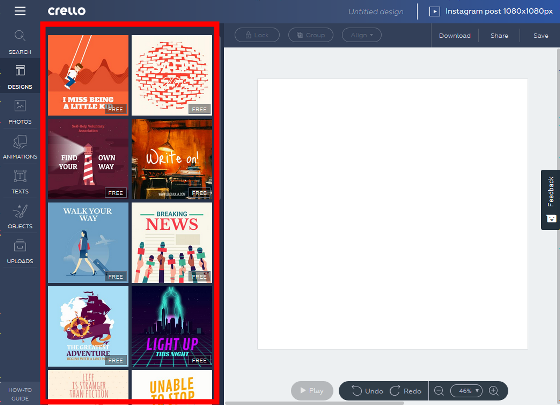Open the hamburger menu

tap(20, 11)
